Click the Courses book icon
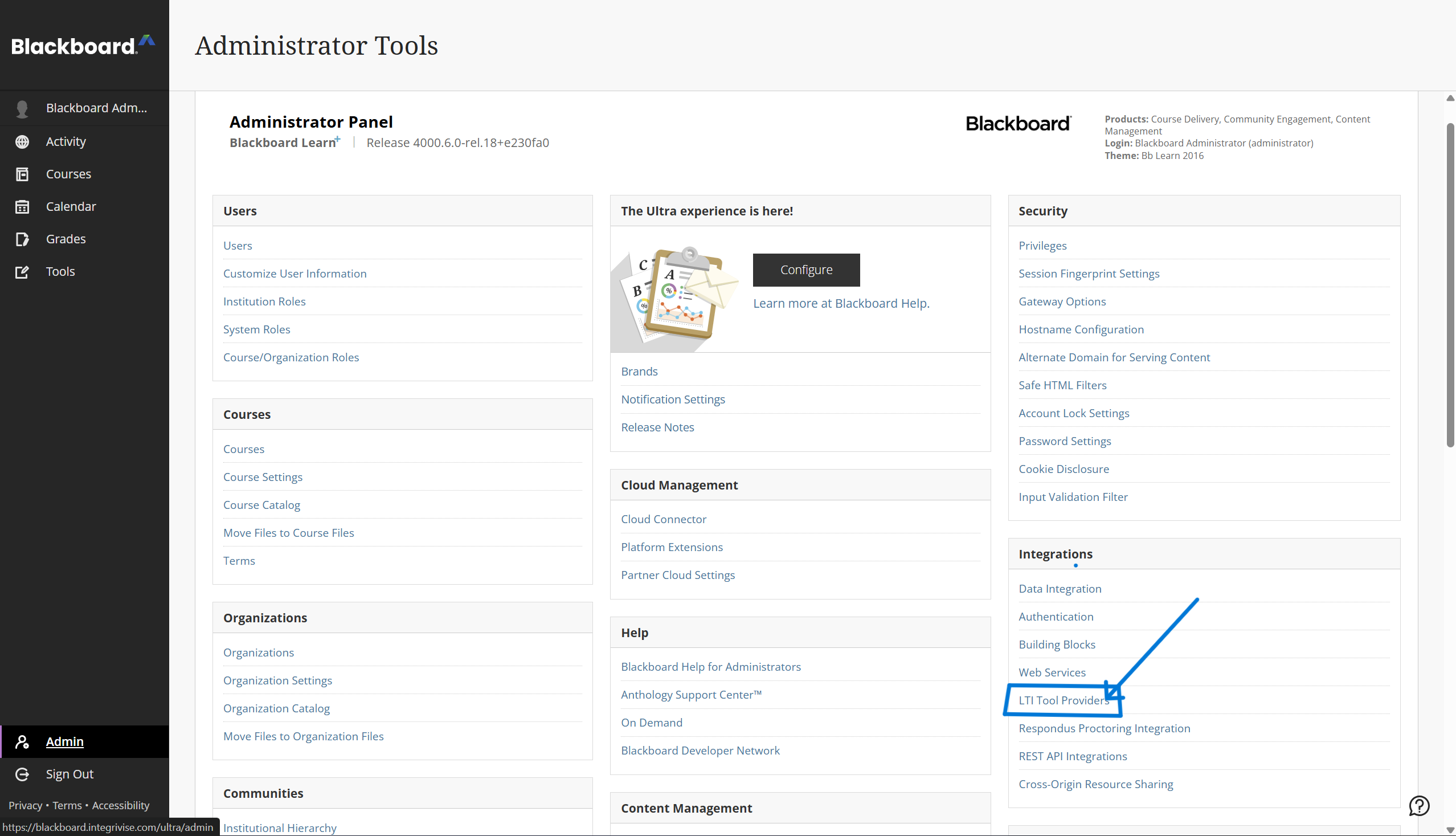The image size is (1456, 836). 22,174
